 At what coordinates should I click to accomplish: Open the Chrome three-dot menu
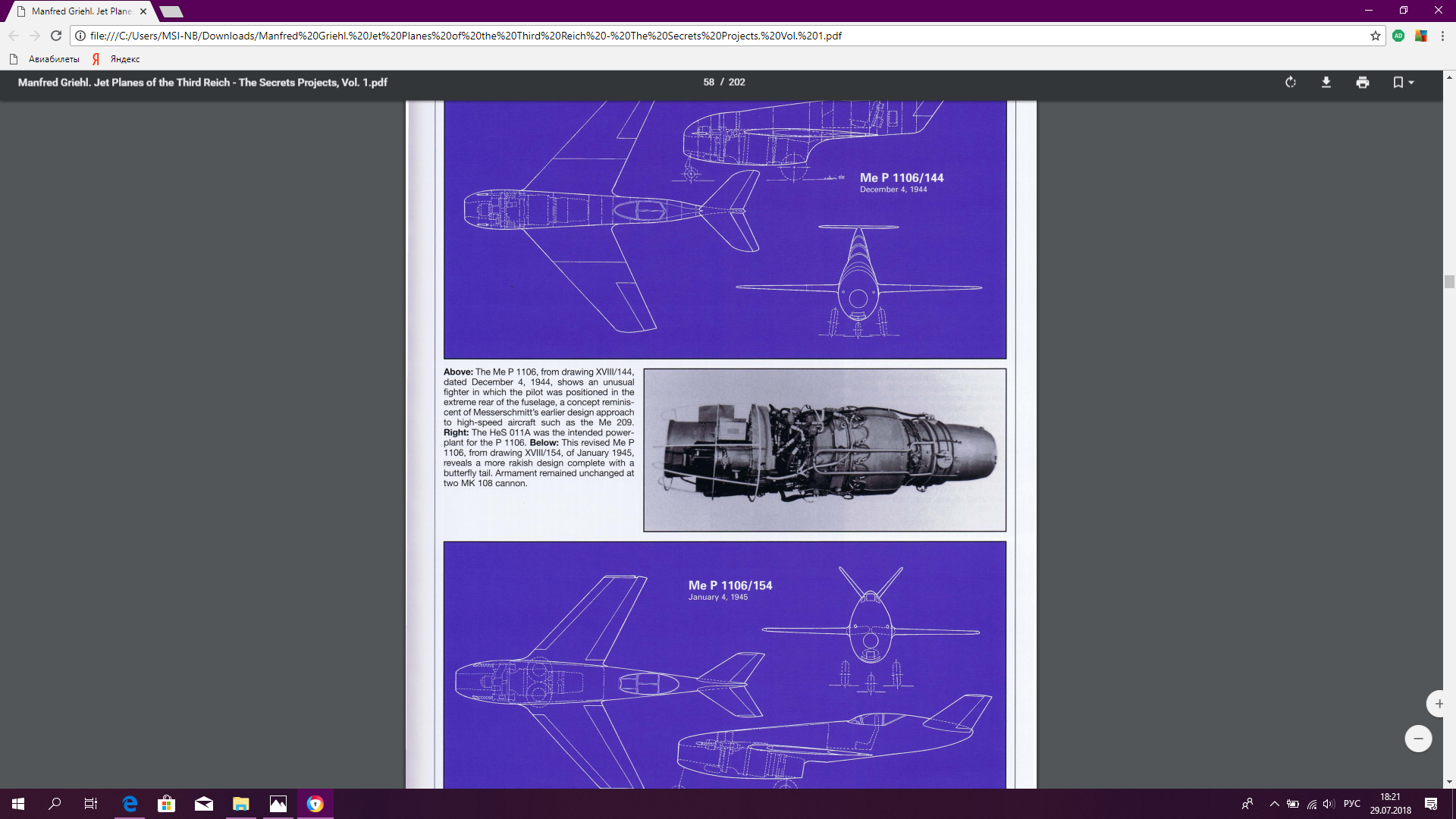pyautogui.click(x=1442, y=36)
